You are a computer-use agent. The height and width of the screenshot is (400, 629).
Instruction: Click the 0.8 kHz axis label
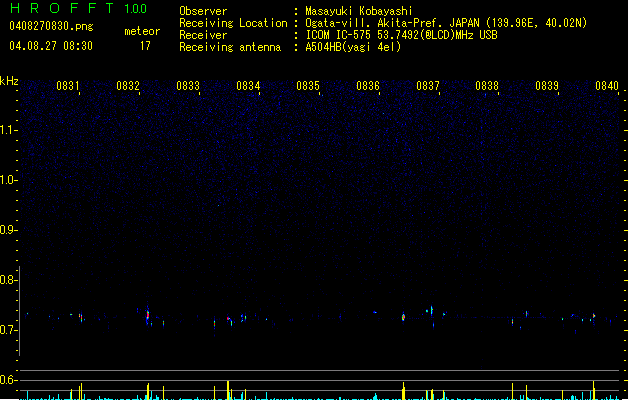[x=8, y=280]
